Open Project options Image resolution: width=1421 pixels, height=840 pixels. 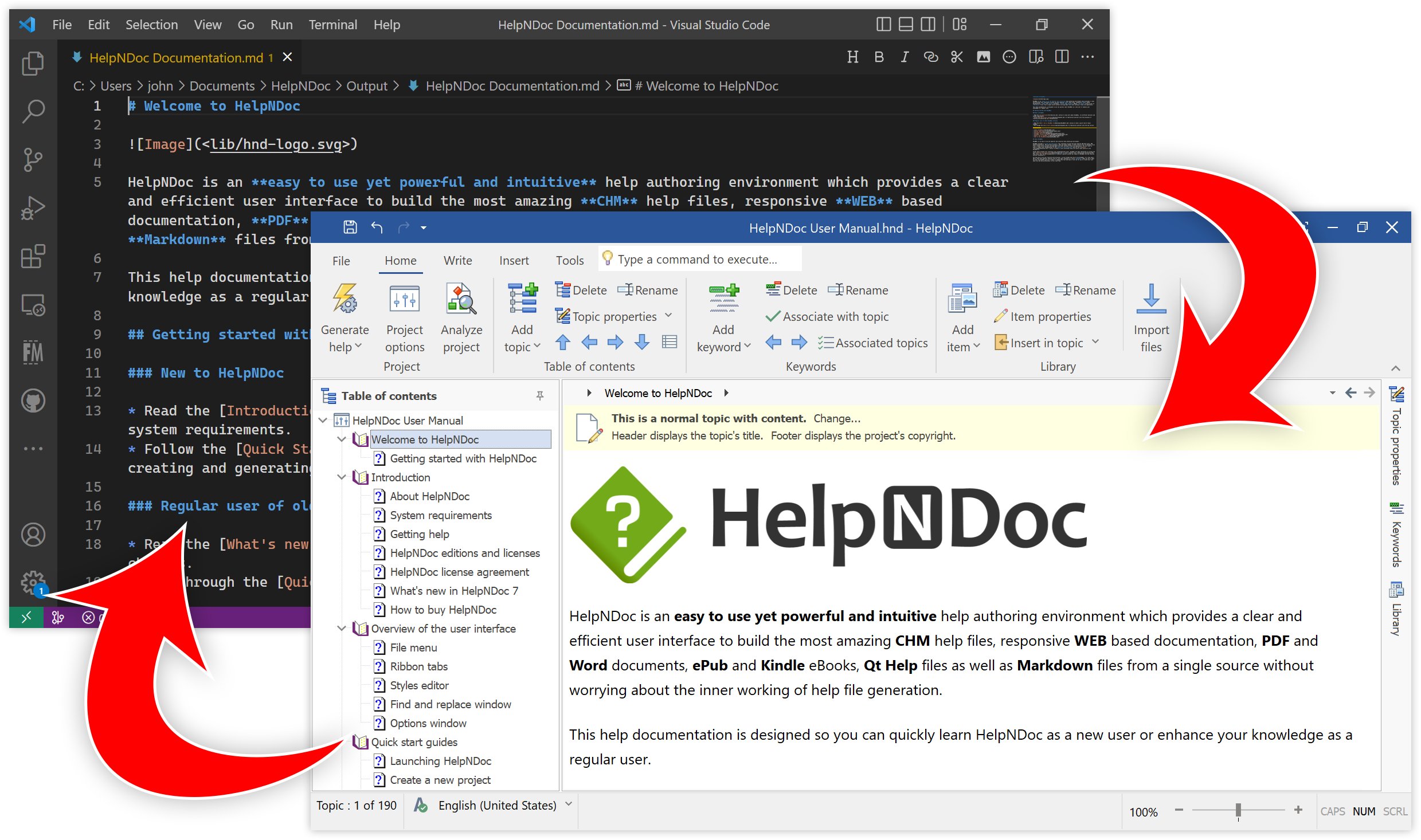[x=404, y=315]
